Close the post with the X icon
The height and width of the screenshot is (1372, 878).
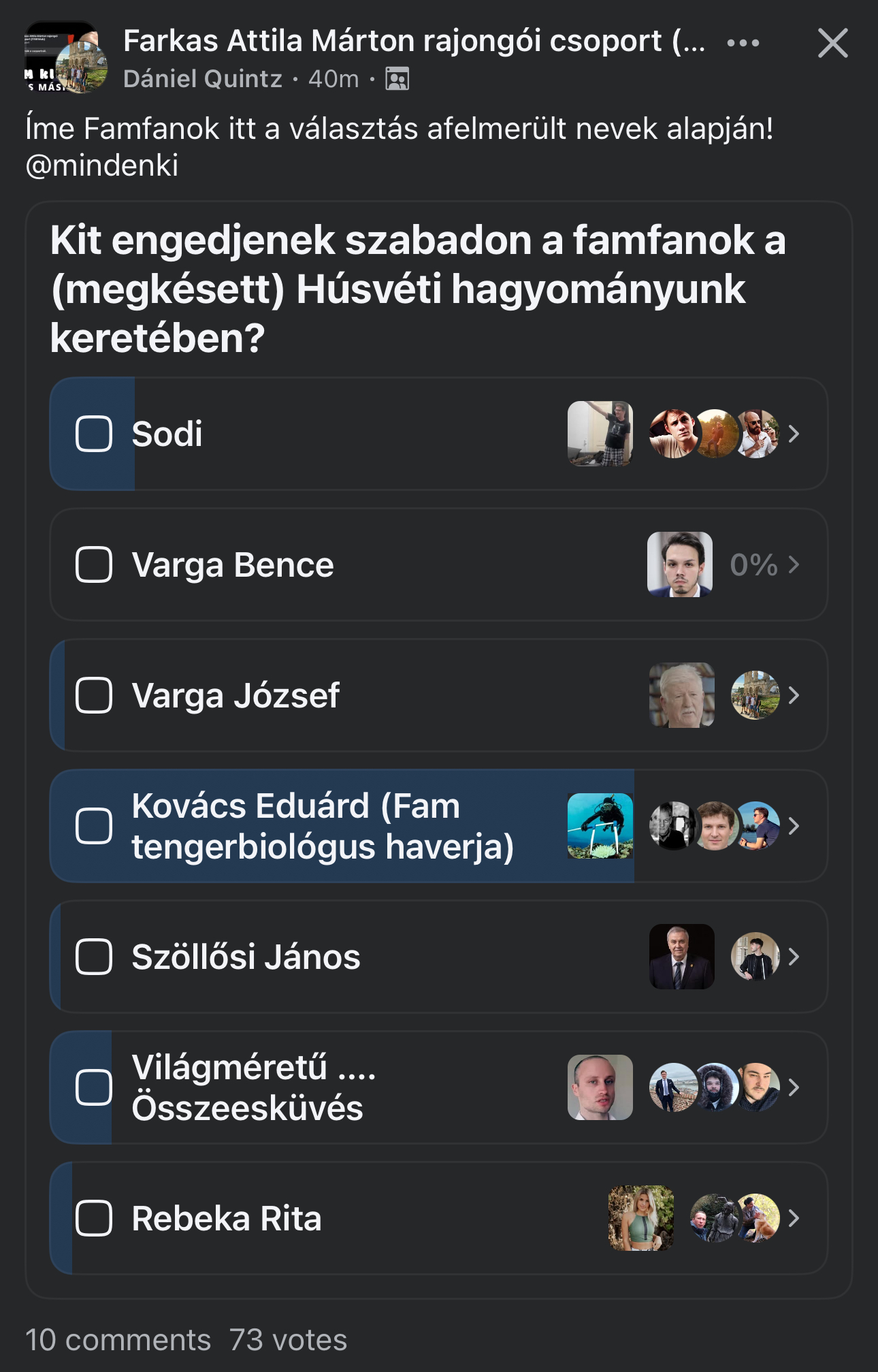coord(832,44)
